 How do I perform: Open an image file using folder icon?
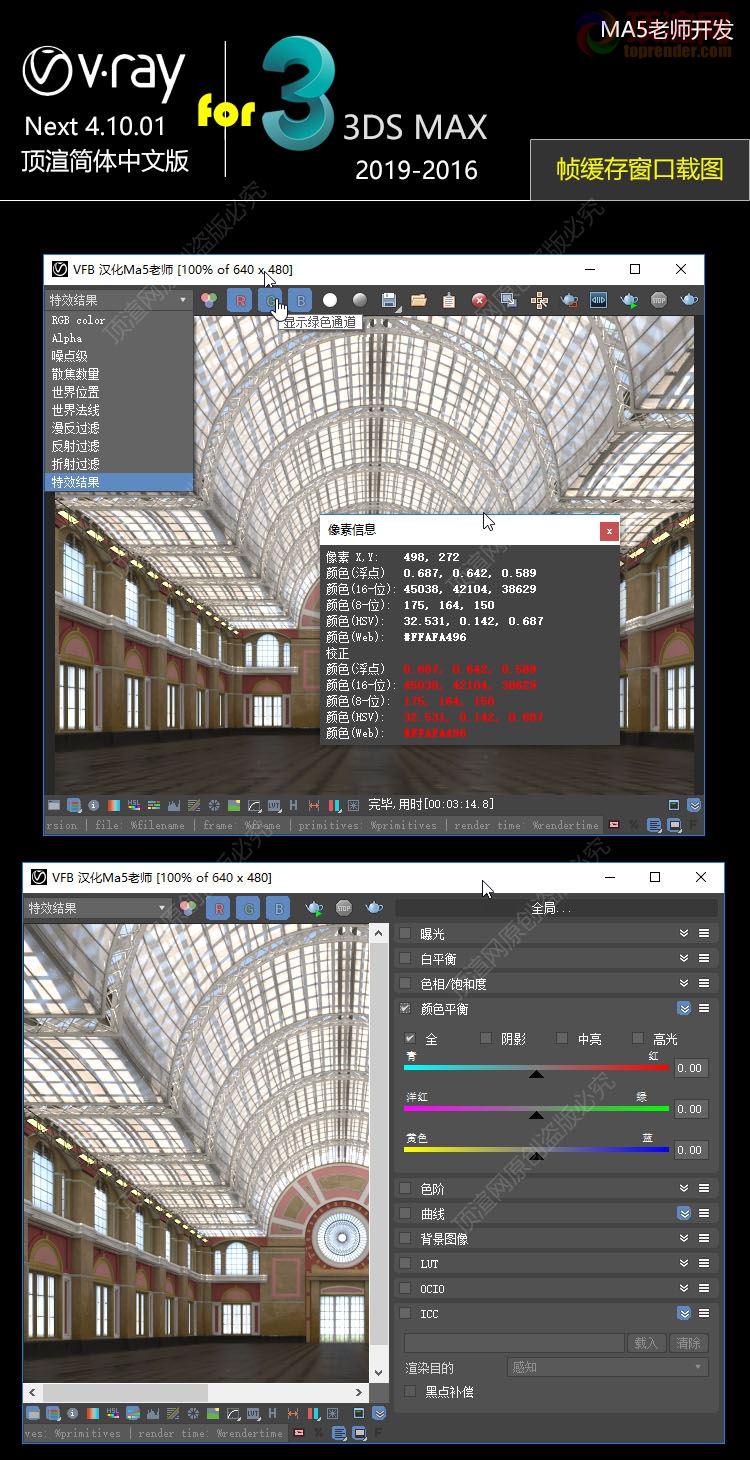[x=419, y=300]
